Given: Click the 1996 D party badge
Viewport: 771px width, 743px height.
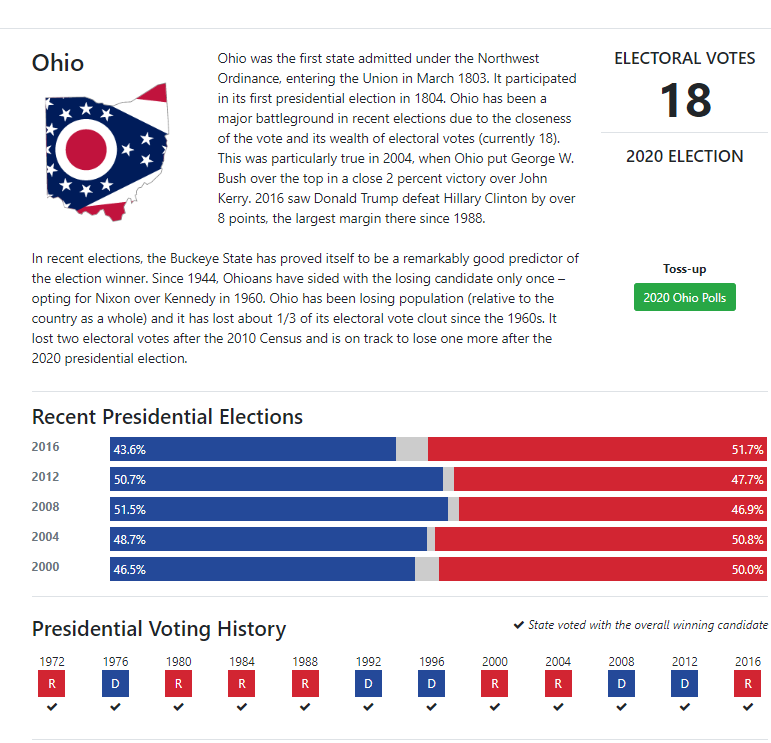Looking at the screenshot, I should 431,684.
